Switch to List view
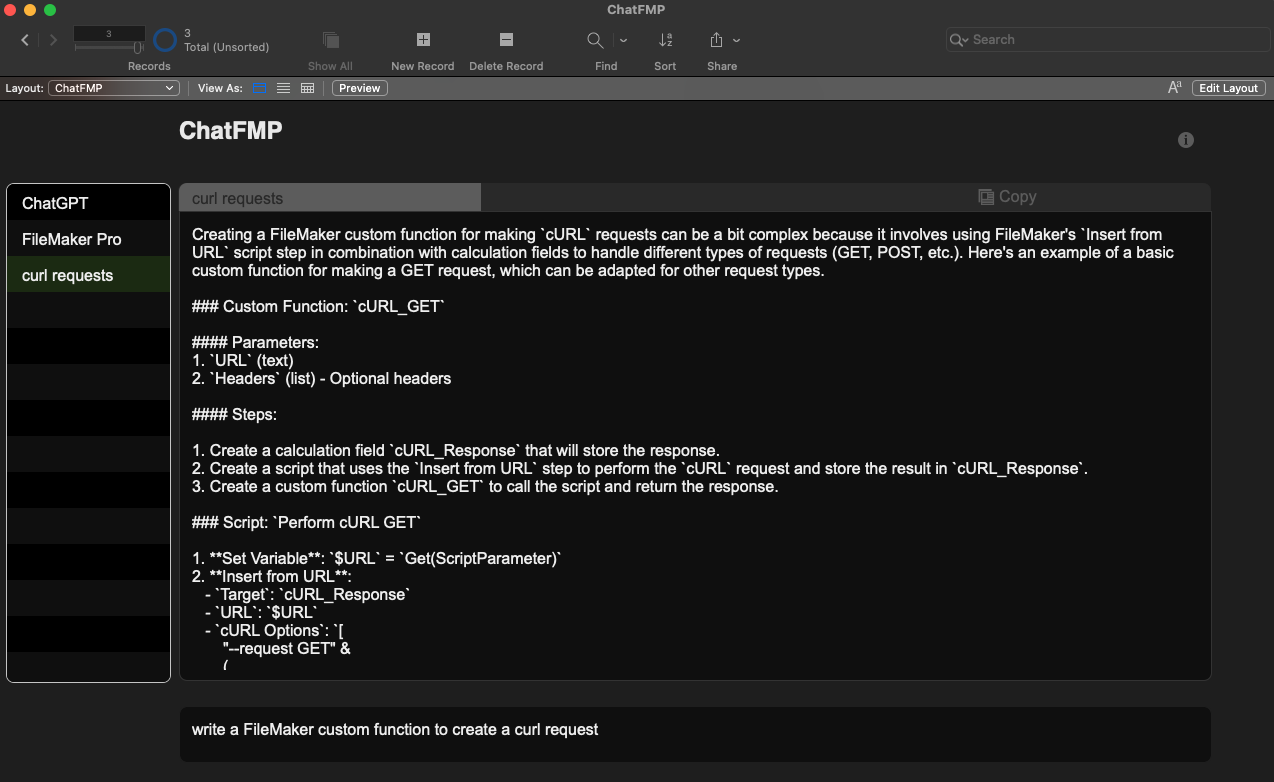 pos(283,88)
